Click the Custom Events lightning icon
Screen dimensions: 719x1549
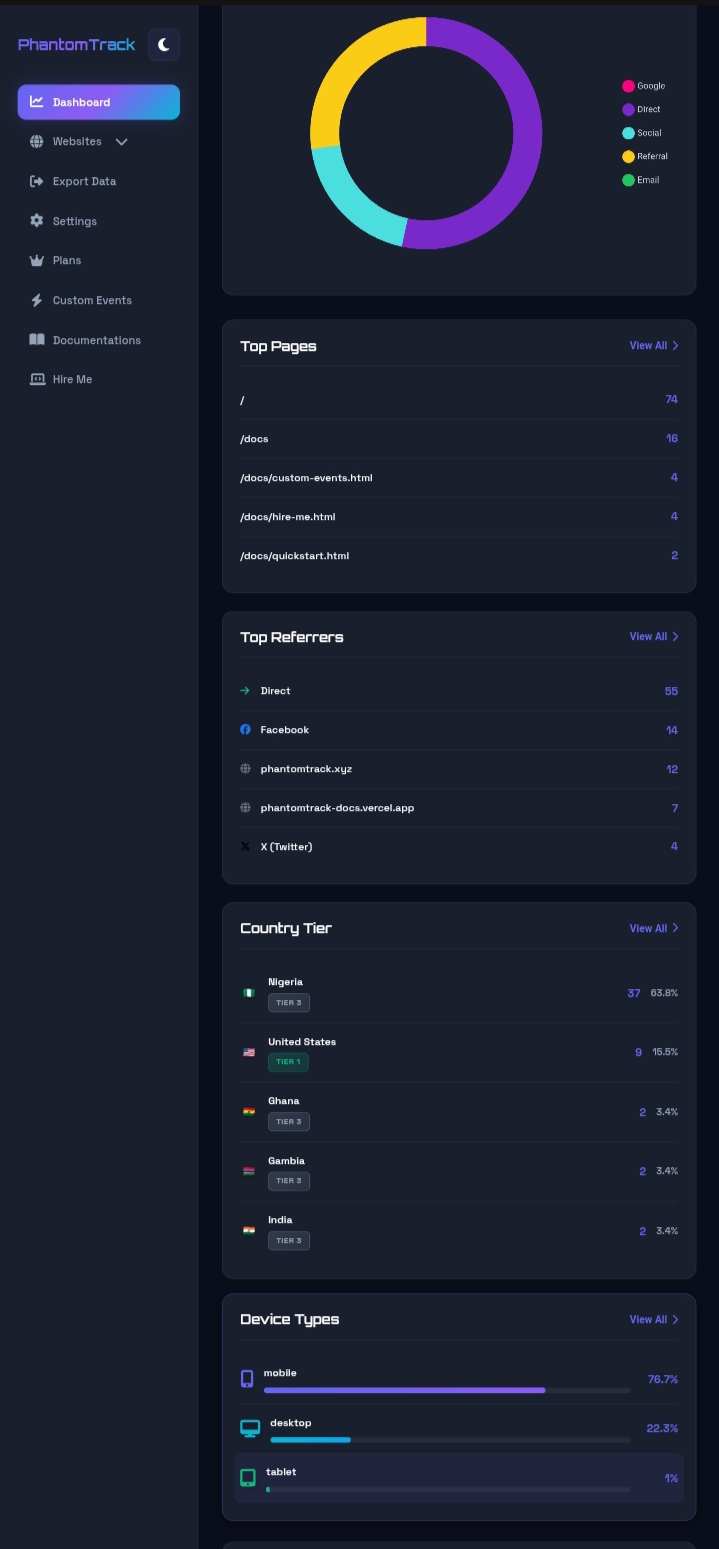pyautogui.click(x=37, y=300)
